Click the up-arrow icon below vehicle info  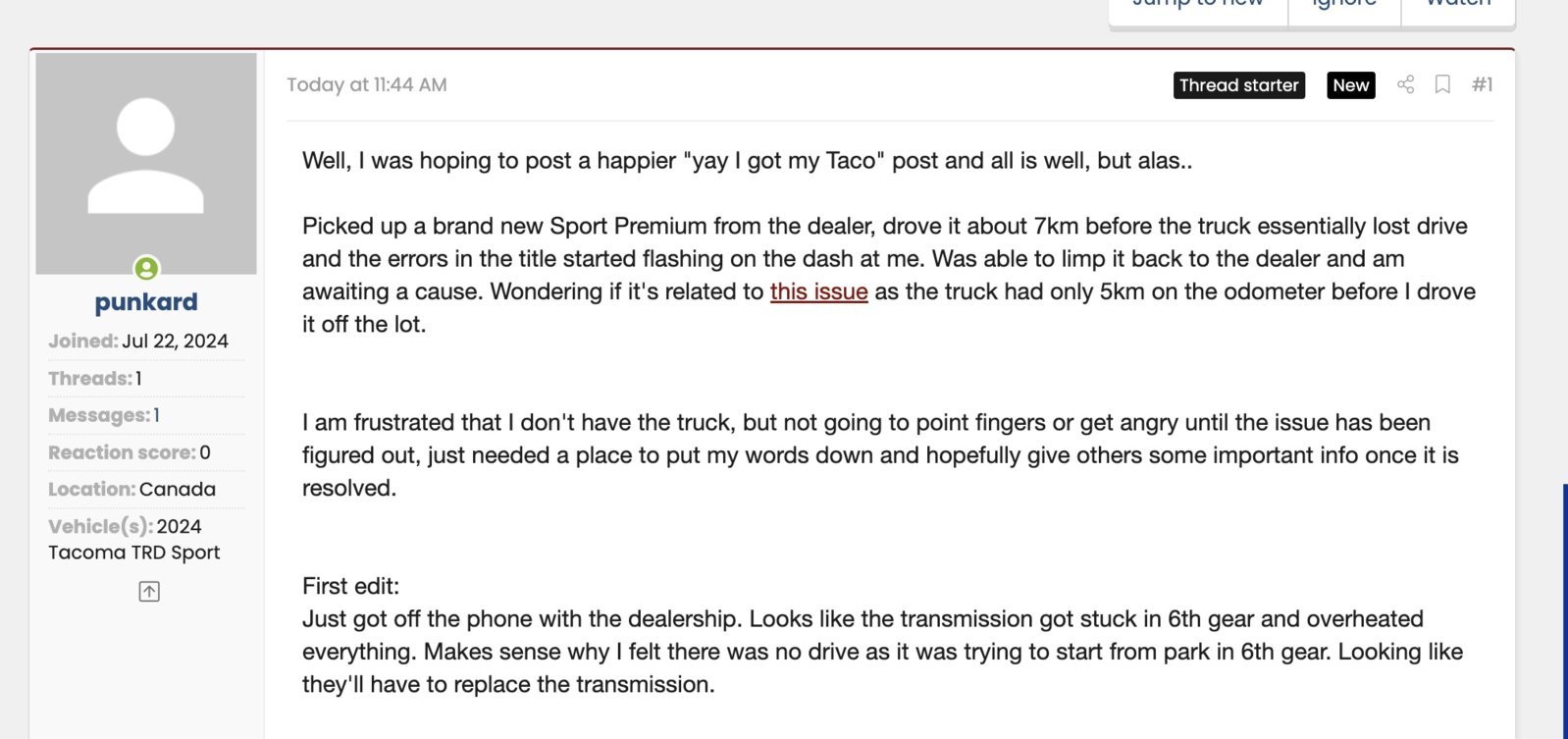click(149, 591)
